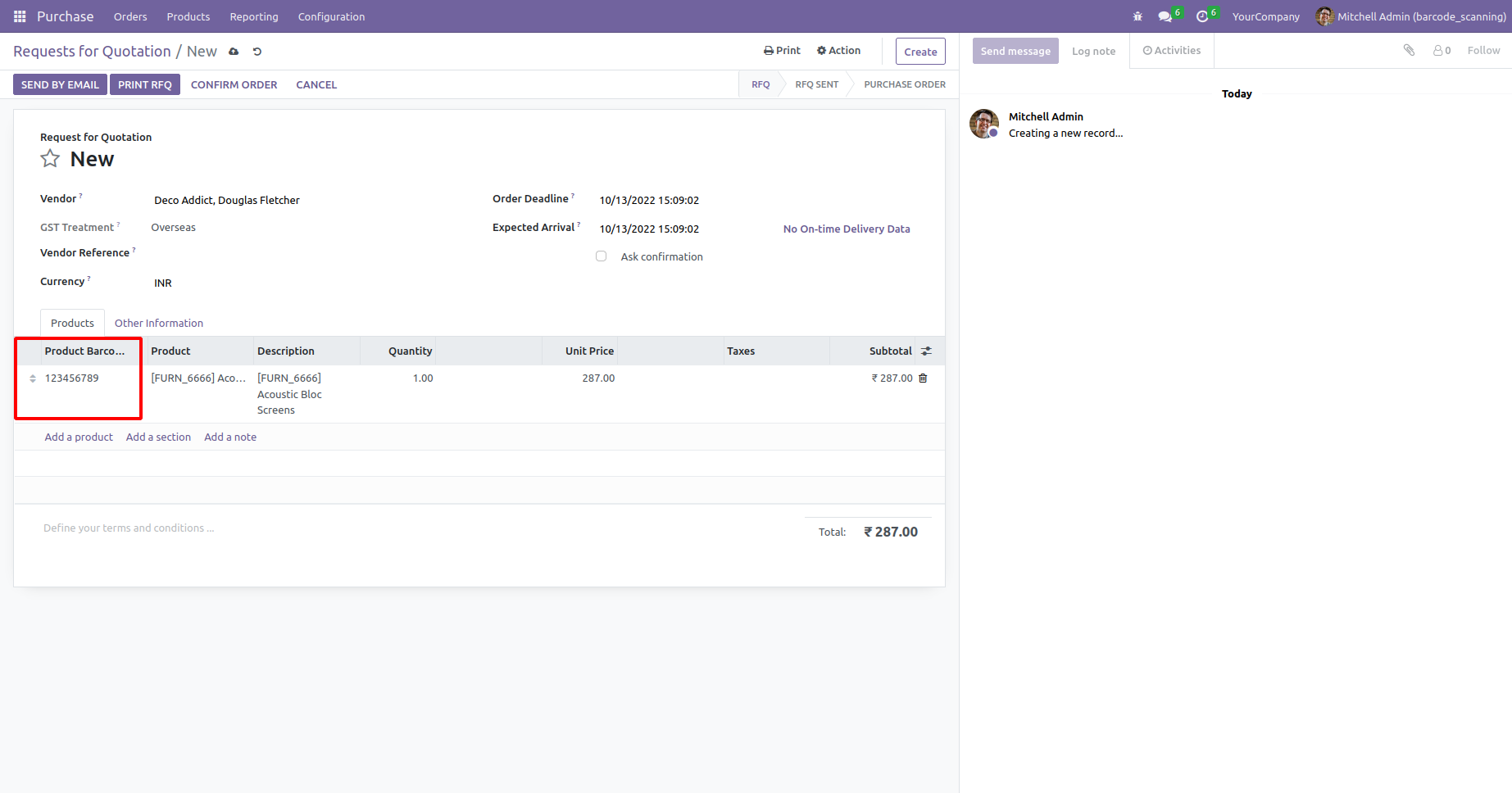This screenshot has width=1512, height=793.
Task: Select the RFQ SENT status stage
Action: [816, 84]
